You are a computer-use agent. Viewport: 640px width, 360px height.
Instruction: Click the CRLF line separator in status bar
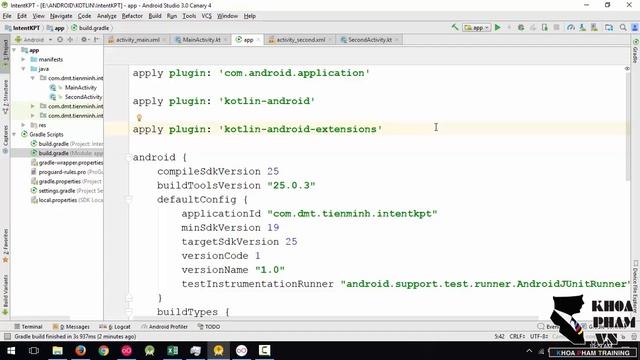517,336
